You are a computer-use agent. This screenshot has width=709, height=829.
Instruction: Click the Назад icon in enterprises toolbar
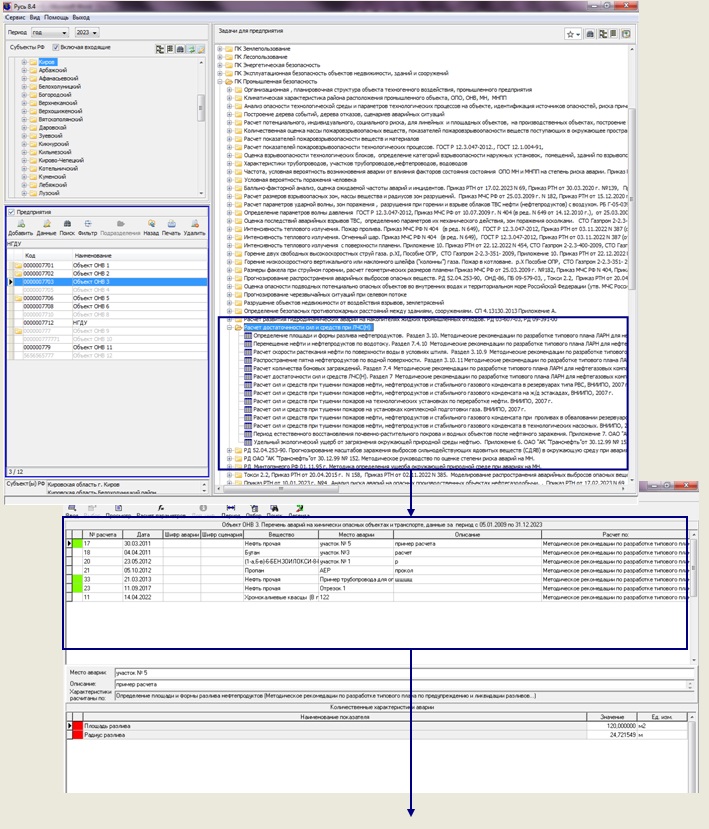point(151,223)
